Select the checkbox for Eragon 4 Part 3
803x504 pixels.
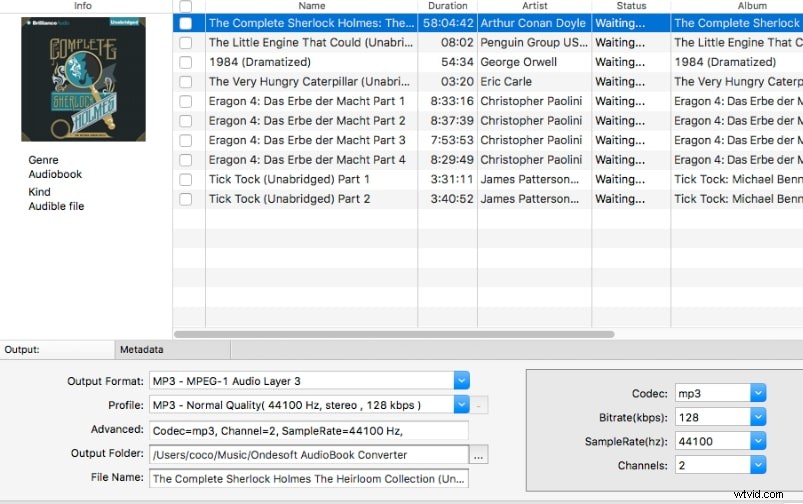point(186,140)
